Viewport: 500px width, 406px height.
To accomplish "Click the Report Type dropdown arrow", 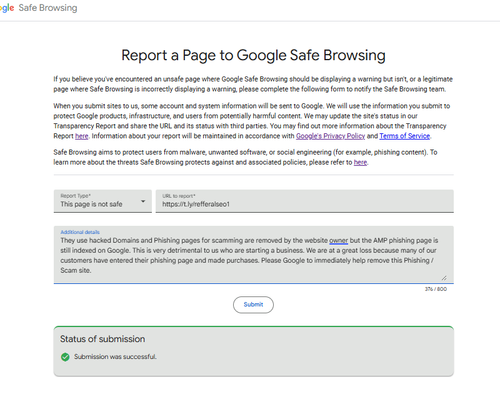I will click(x=143, y=201).
